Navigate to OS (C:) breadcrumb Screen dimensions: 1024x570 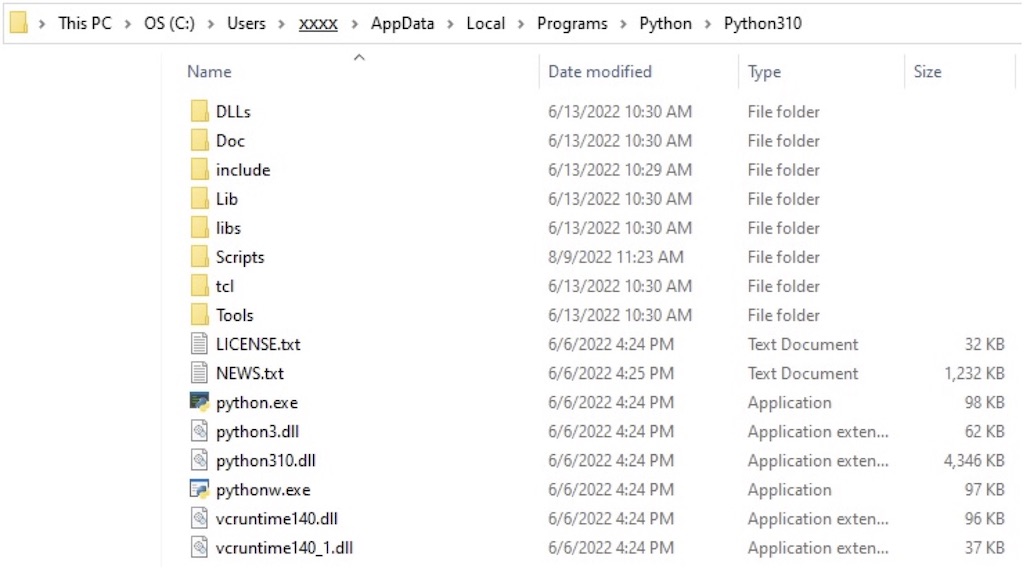[x=169, y=24]
